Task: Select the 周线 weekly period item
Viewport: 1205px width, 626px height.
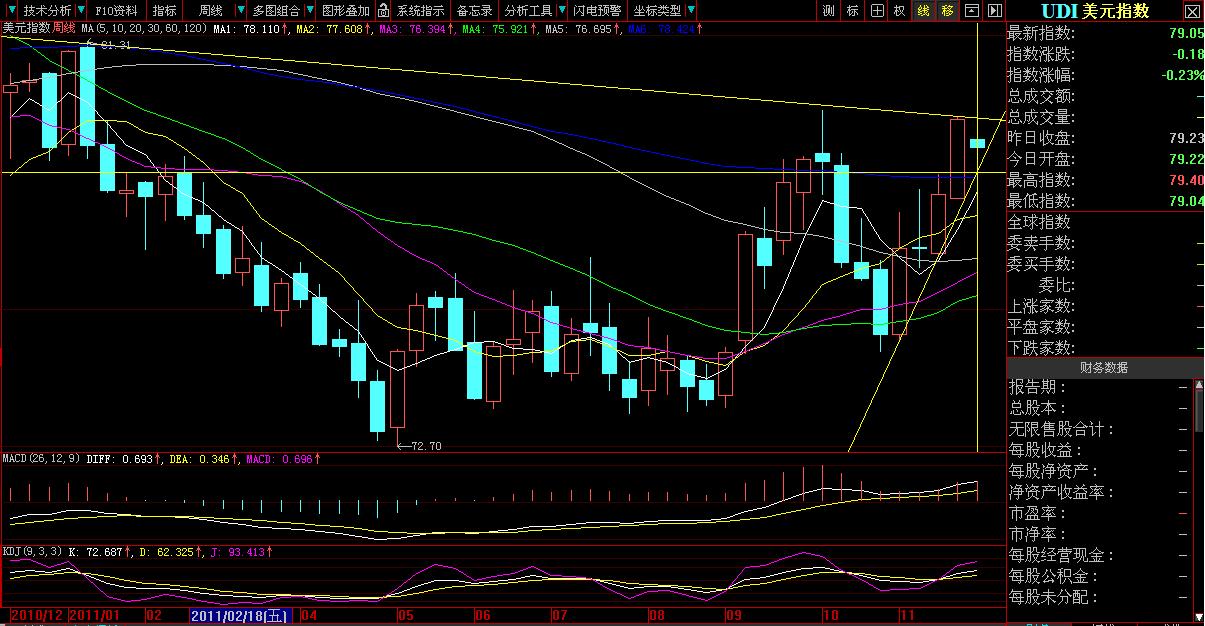Action: click(211, 11)
